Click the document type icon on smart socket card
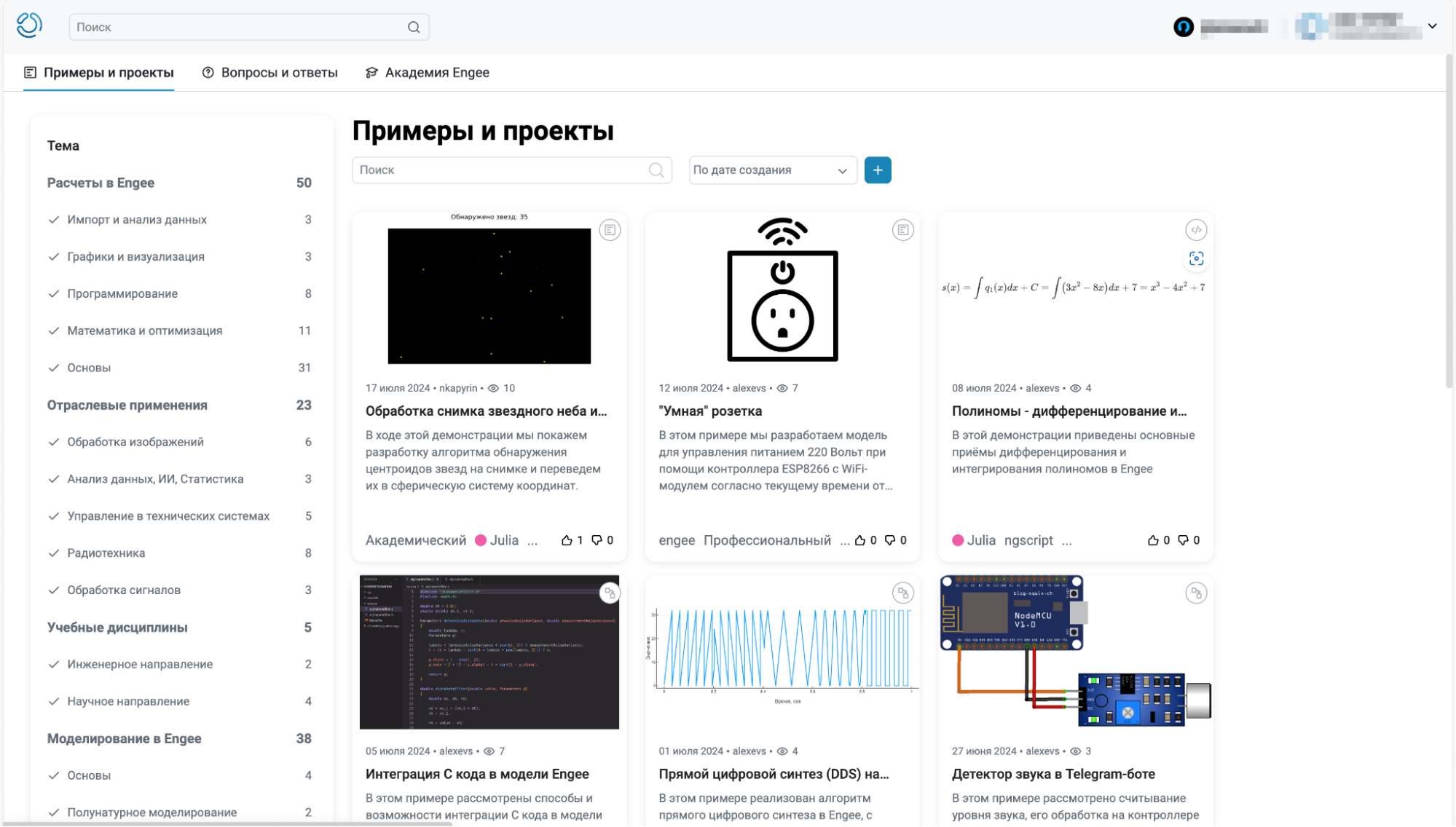 [x=903, y=230]
